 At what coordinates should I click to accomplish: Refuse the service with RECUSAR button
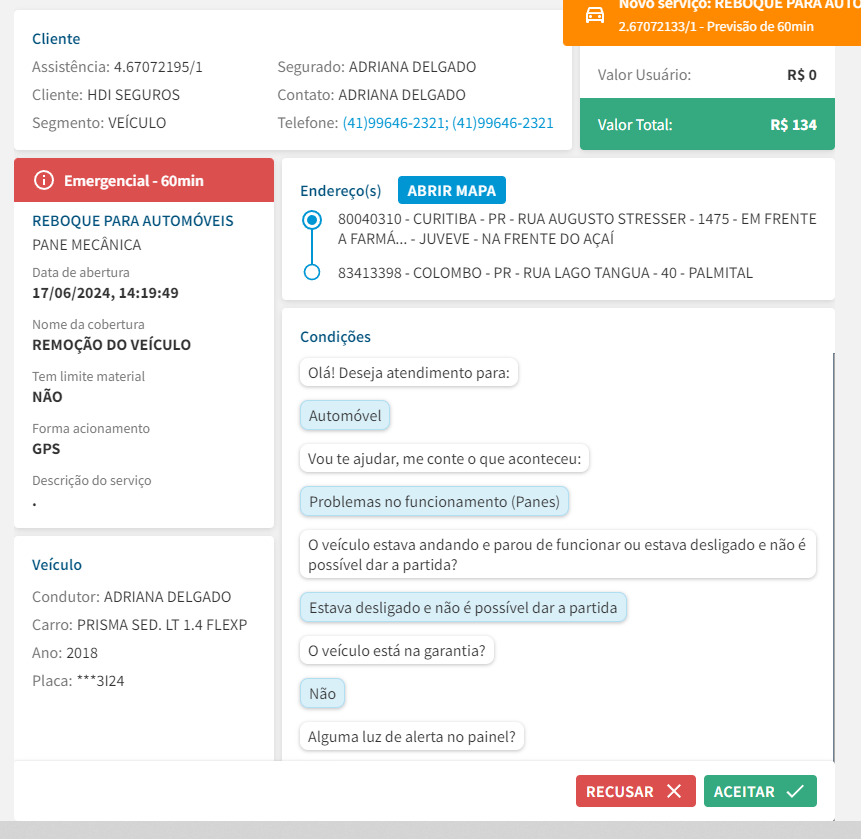(635, 791)
